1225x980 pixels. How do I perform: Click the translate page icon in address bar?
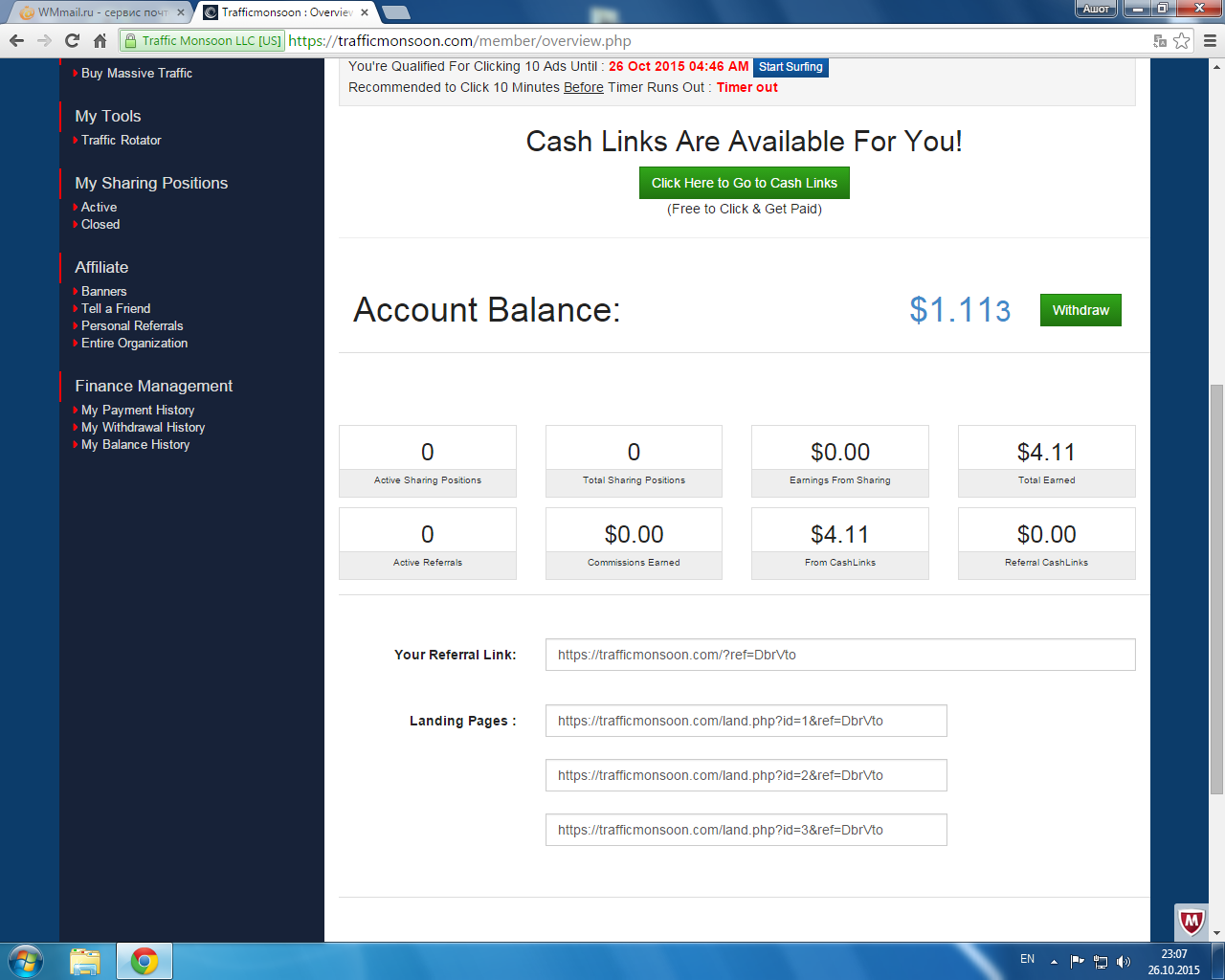[x=1160, y=40]
